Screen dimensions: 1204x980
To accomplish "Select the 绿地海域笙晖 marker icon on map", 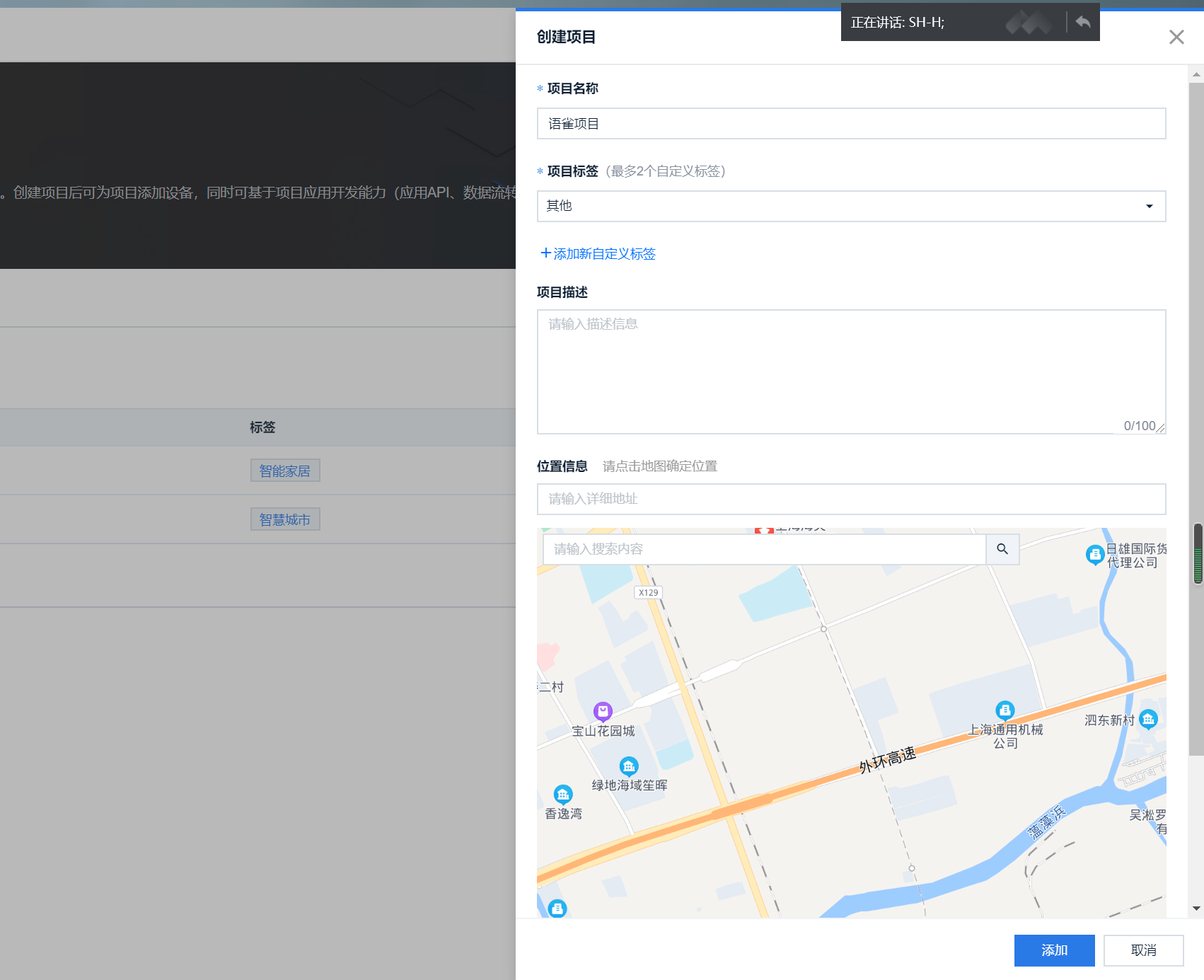I will tap(629, 766).
